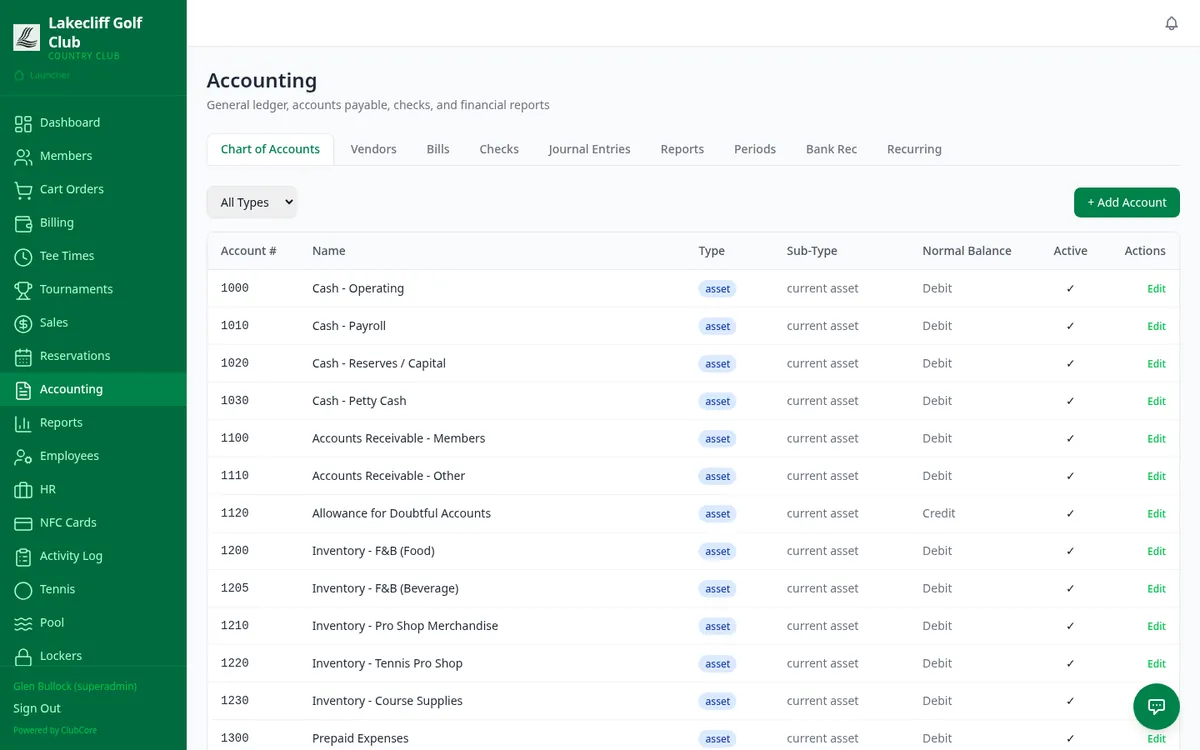Click Accounts Receivable - Other name
1200x750 pixels.
pos(388,476)
